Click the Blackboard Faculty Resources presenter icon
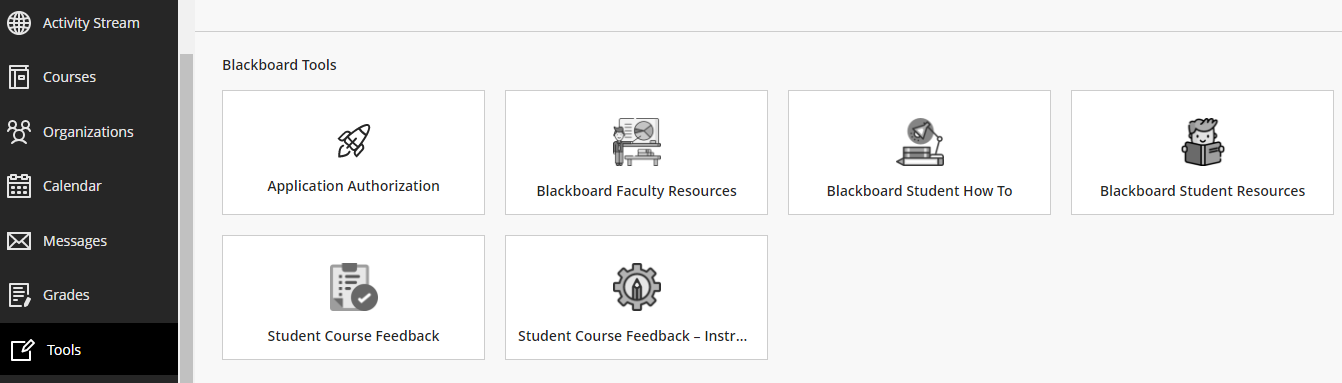Image resolution: width=1342 pixels, height=383 pixels. click(x=636, y=141)
